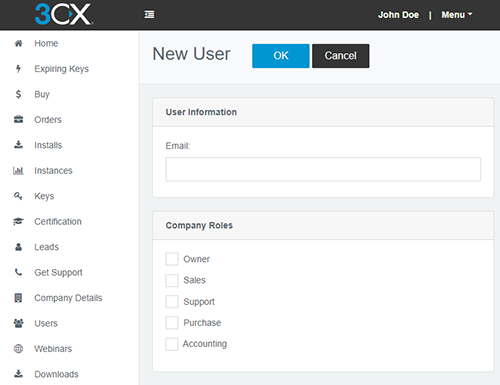Screen dimensions: 500x385
Task: Open Keys in the sidebar
Action: [x=44, y=196]
